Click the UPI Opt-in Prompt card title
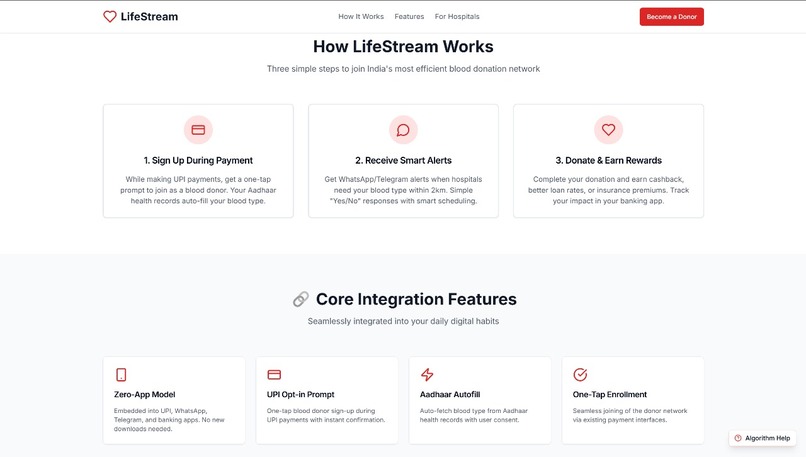This screenshot has width=806, height=457. point(300,394)
